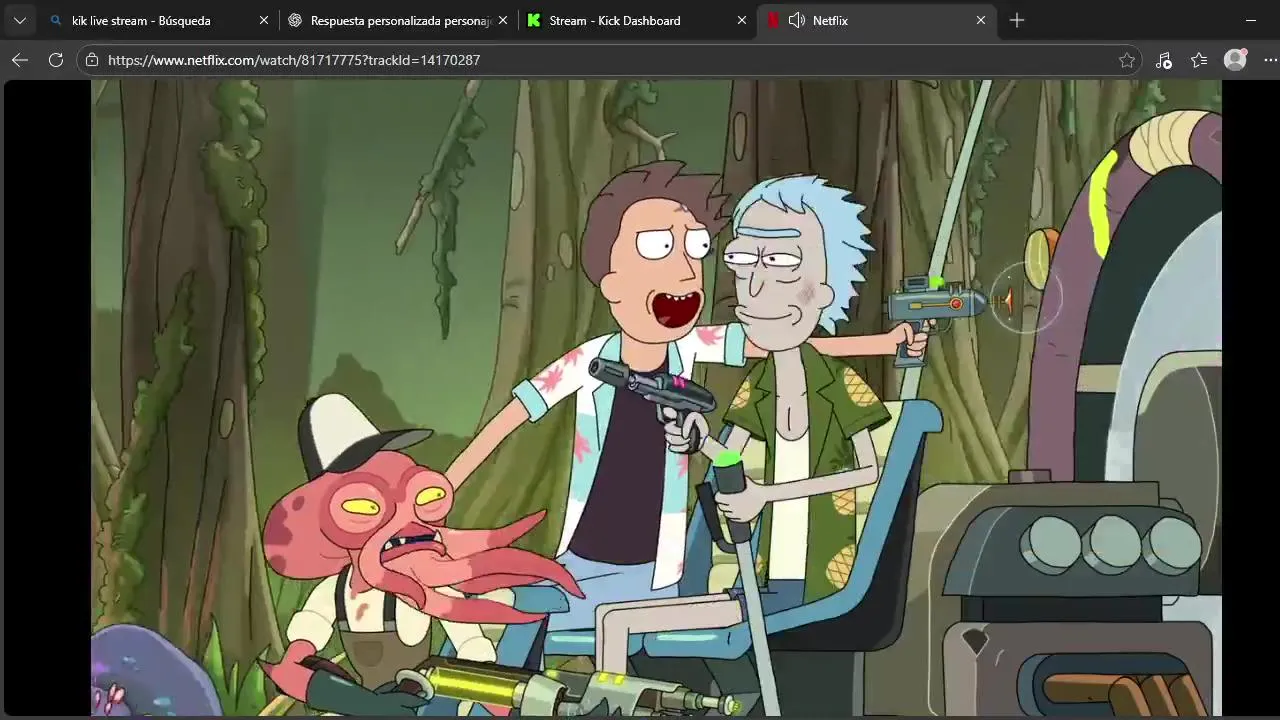Open the tab actions chevron menu

(19, 20)
